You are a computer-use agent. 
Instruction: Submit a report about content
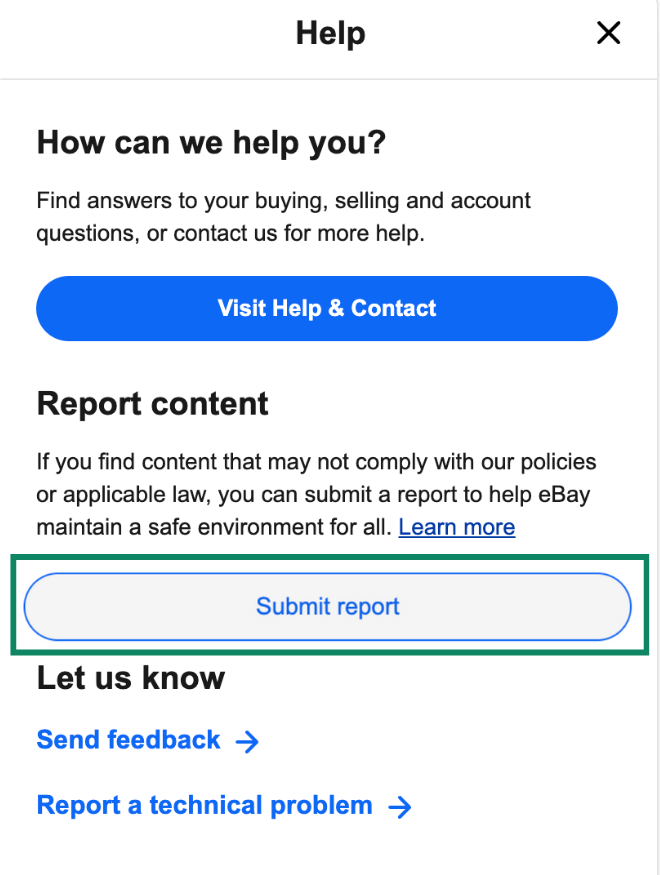327,606
